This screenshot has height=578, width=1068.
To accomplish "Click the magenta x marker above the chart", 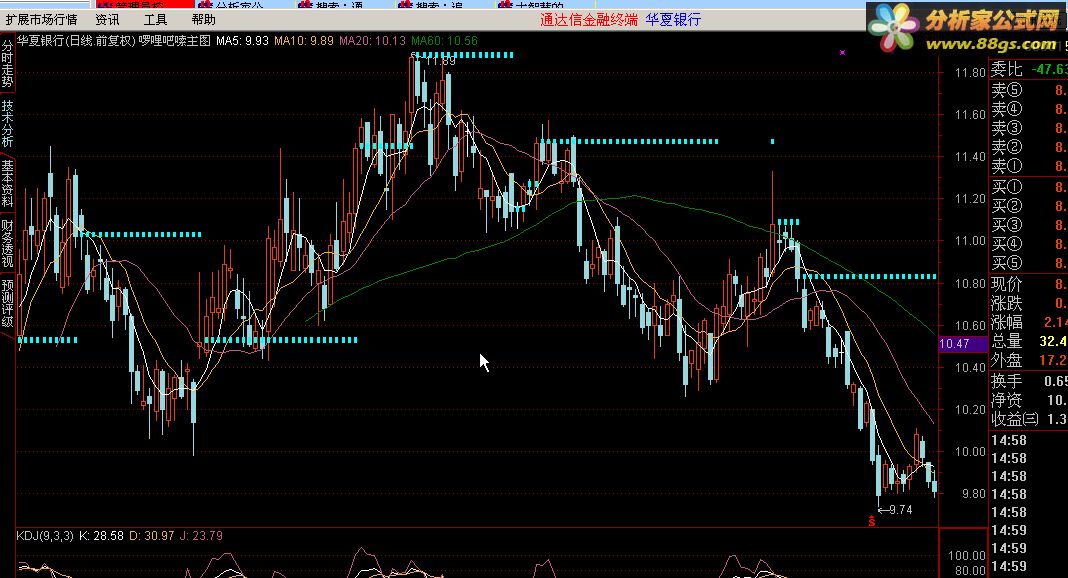I will coord(843,52).
